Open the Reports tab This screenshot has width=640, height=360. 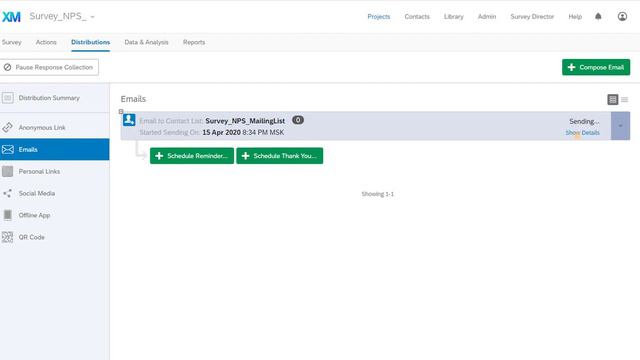click(x=194, y=42)
